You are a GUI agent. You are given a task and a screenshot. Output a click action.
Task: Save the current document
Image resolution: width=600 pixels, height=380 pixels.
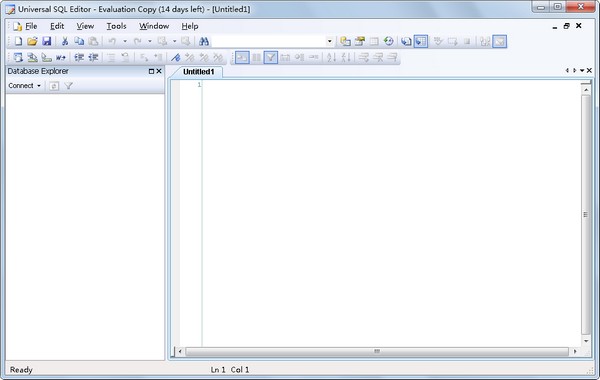pyautogui.click(x=47, y=41)
